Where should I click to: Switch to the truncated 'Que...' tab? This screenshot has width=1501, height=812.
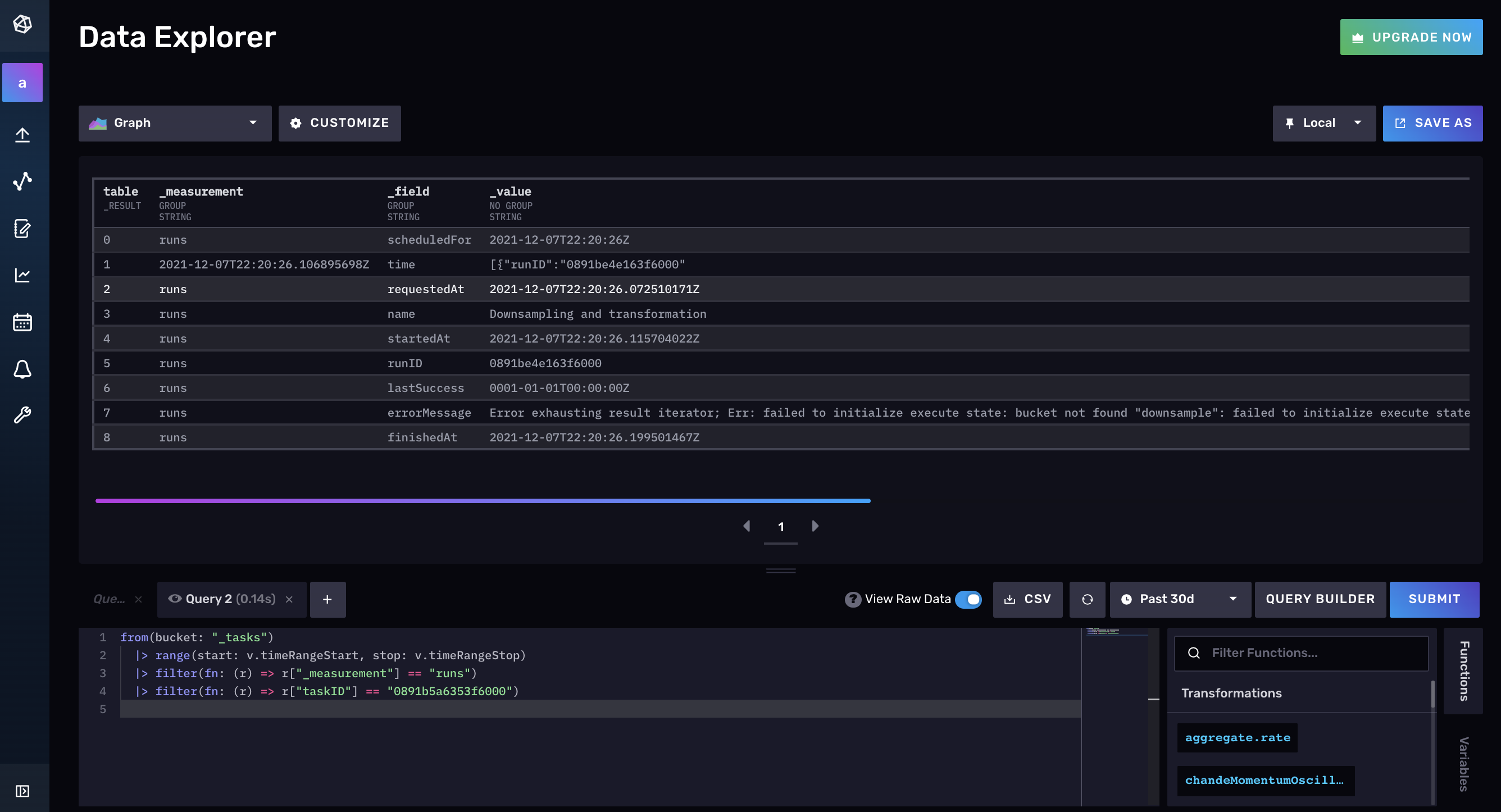tap(109, 599)
